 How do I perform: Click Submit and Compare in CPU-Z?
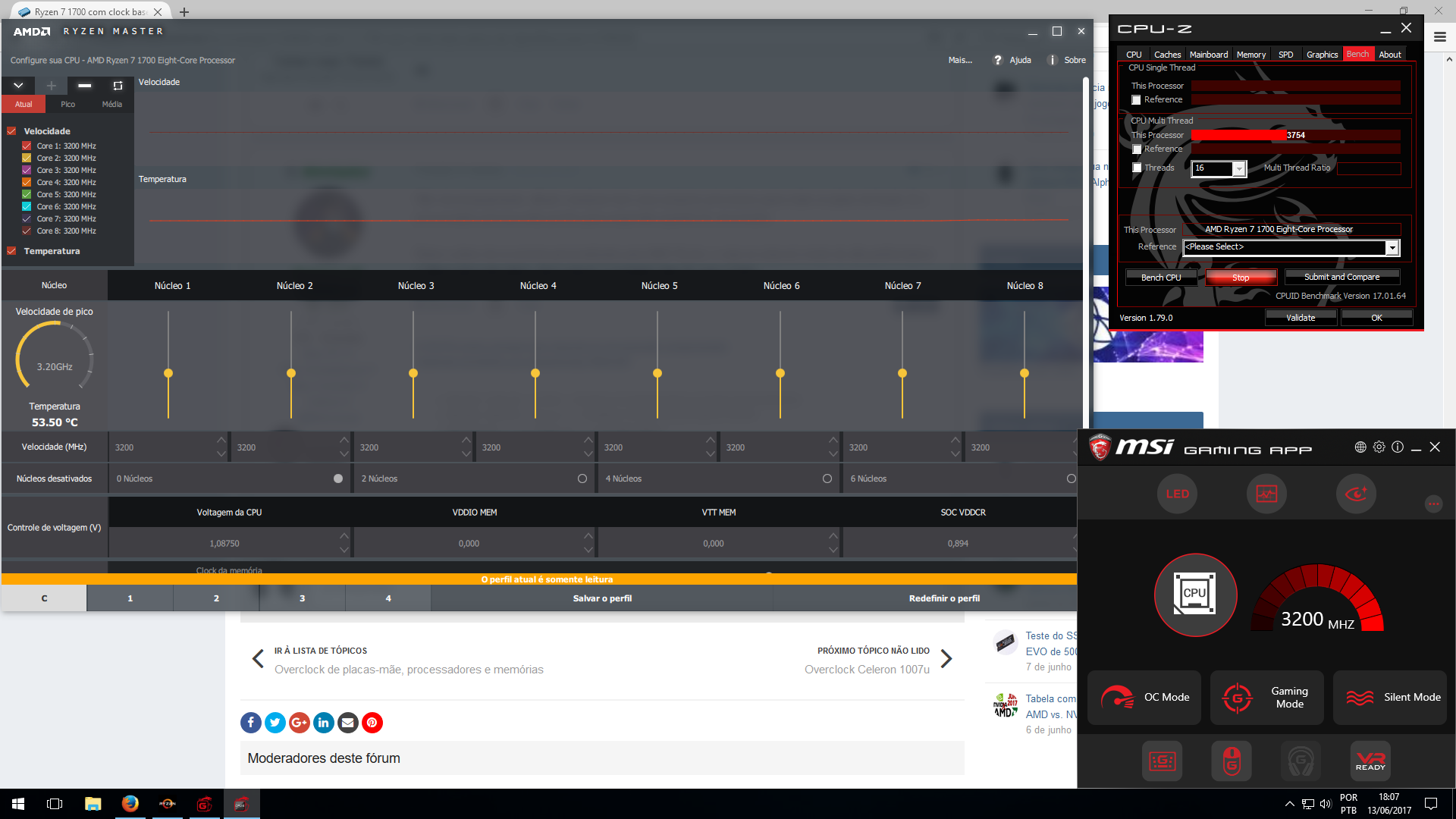1341,278
